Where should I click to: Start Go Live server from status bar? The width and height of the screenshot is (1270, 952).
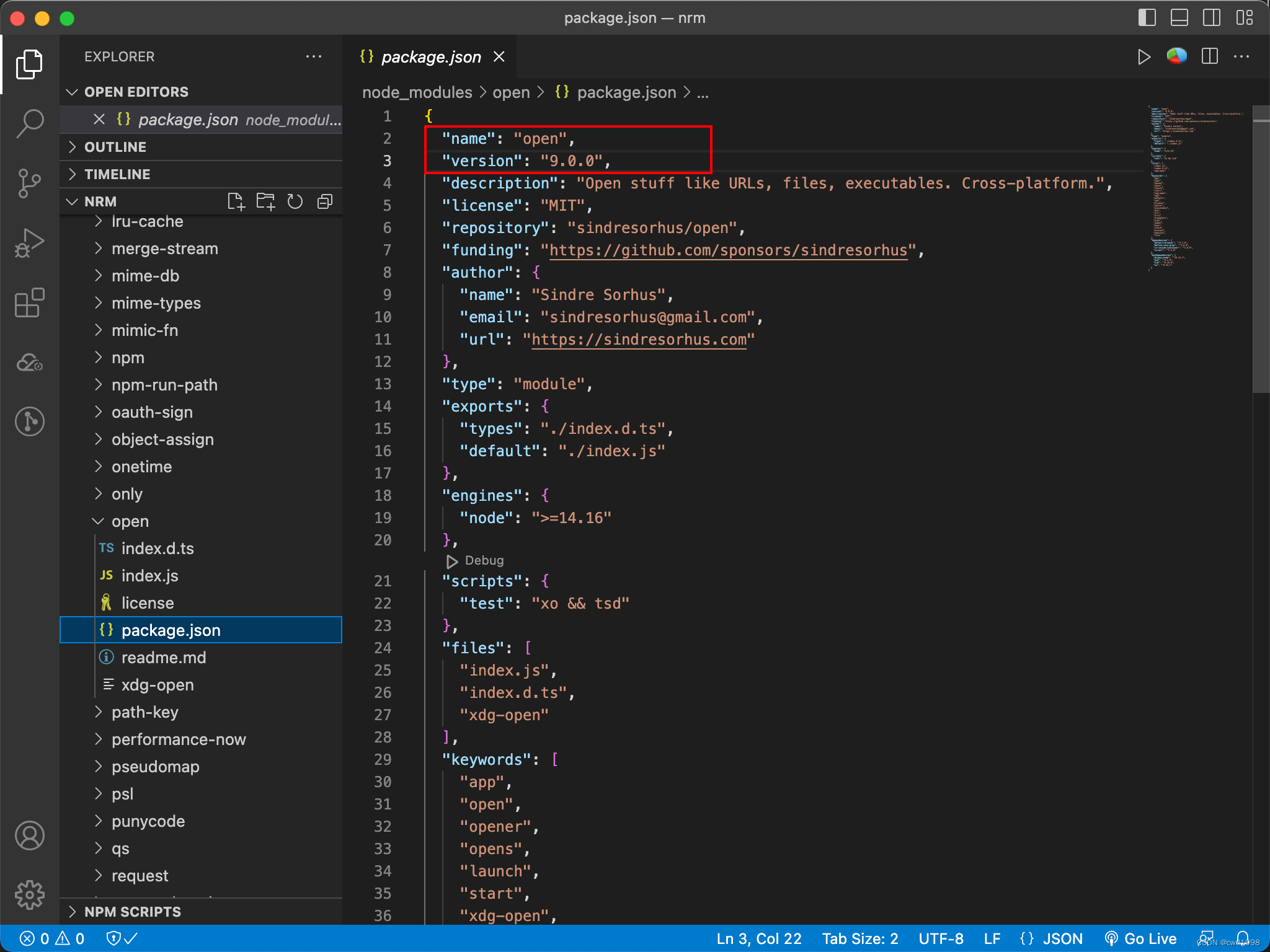(1141, 938)
